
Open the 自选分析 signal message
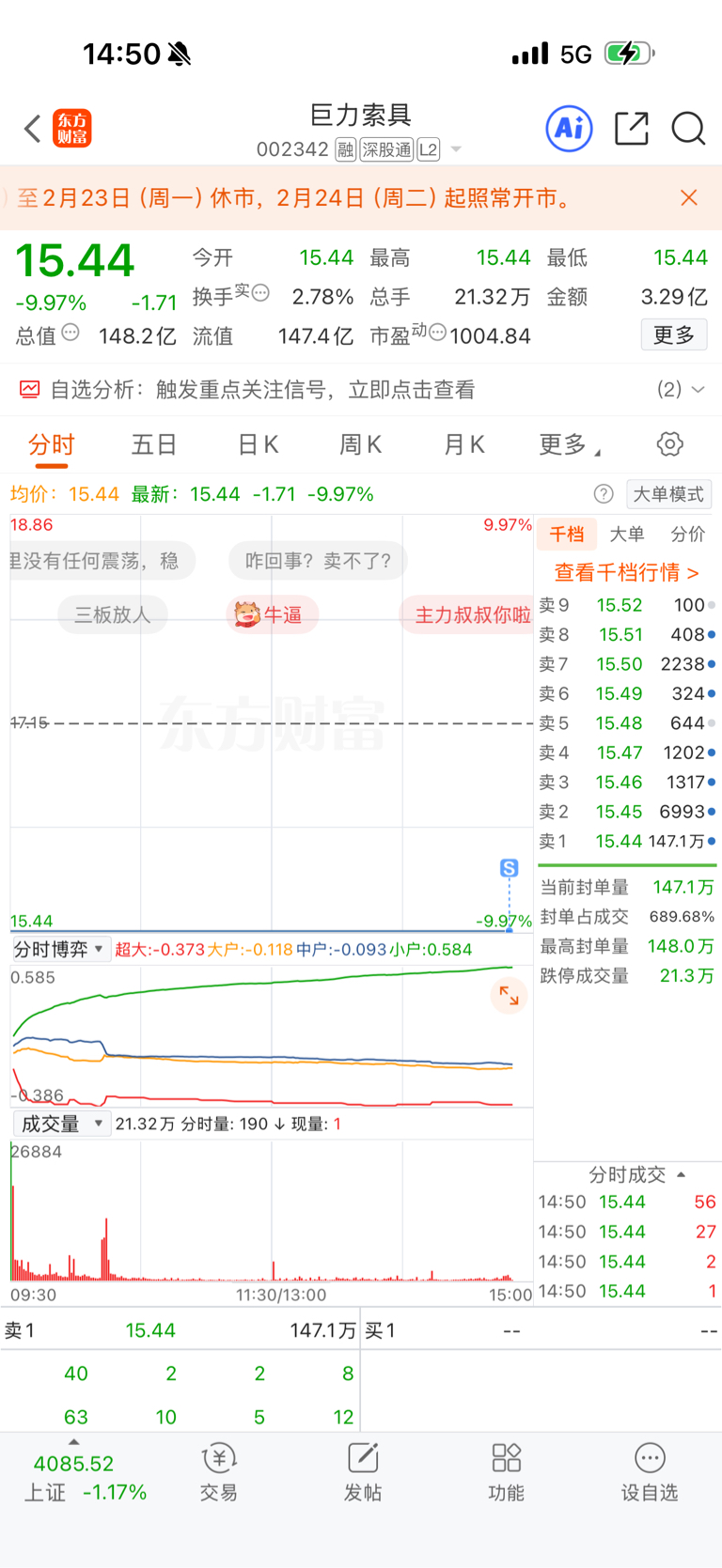click(262, 390)
